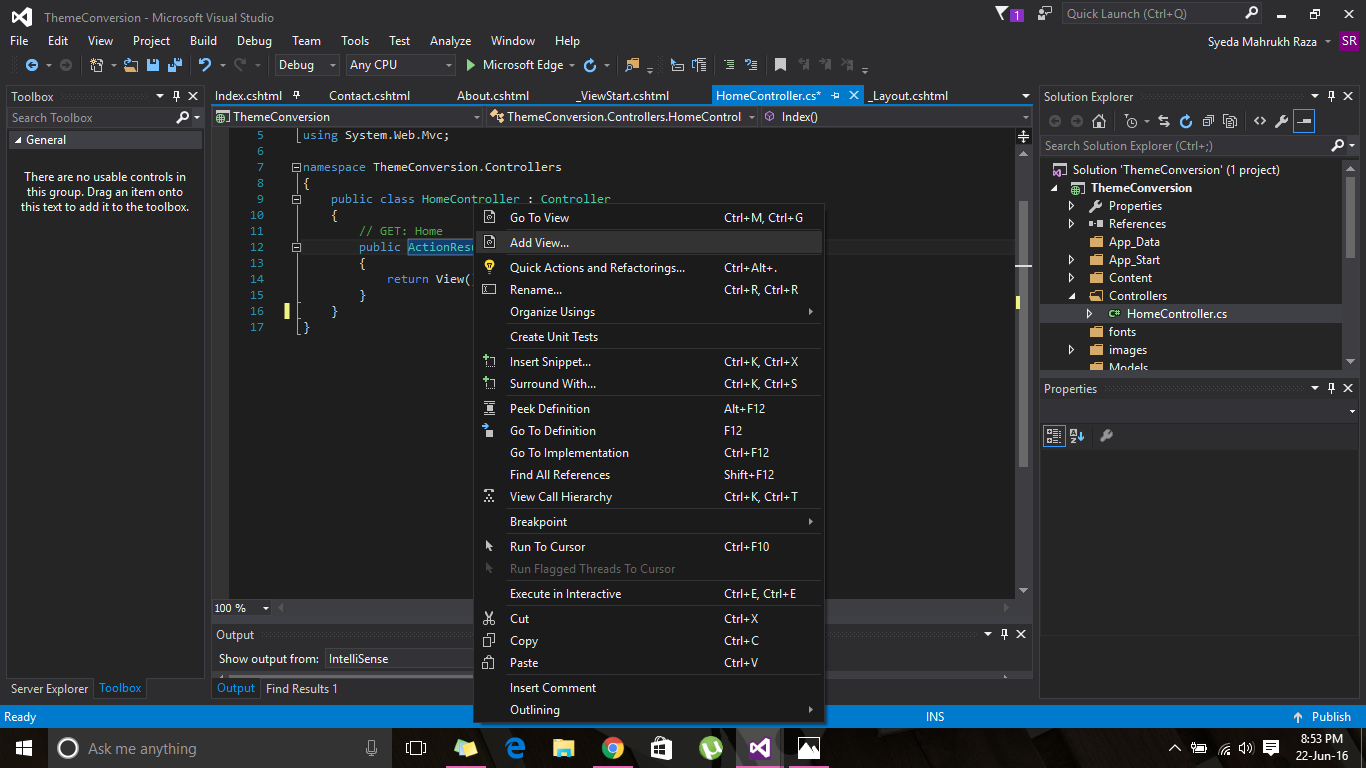
Task: Click the Save All toolbar icon
Action: pos(174,65)
